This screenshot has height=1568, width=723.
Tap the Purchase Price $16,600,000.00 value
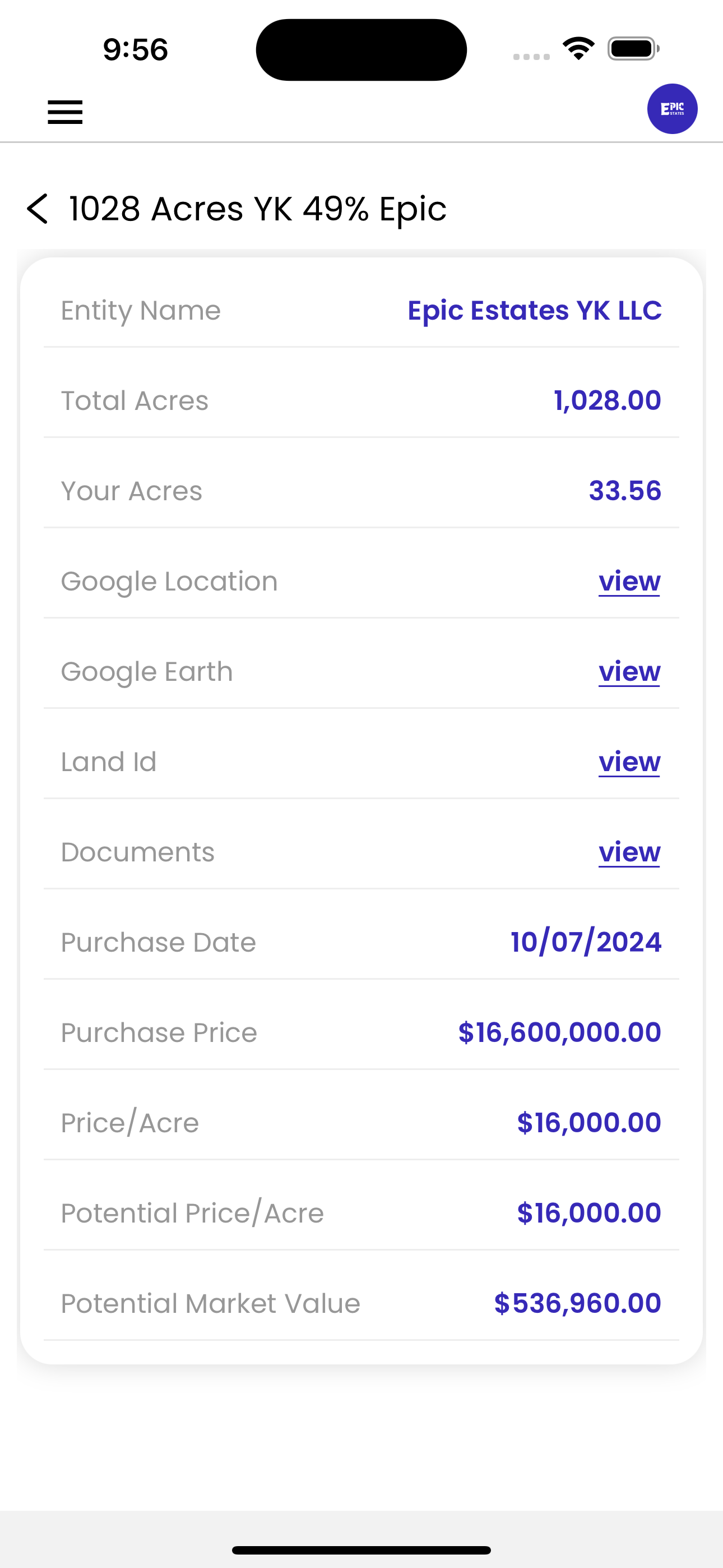pos(559,1032)
